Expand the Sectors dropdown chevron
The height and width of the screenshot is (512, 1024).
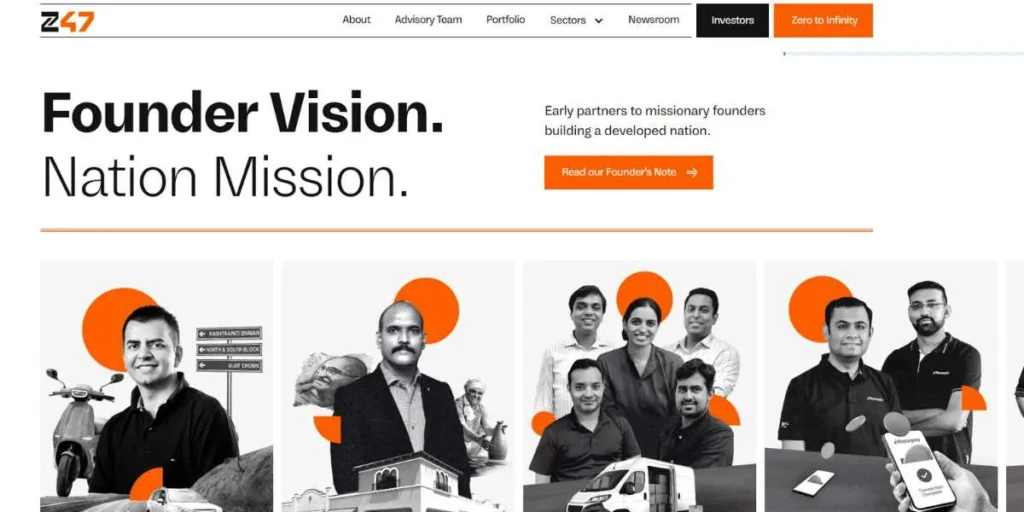point(598,21)
